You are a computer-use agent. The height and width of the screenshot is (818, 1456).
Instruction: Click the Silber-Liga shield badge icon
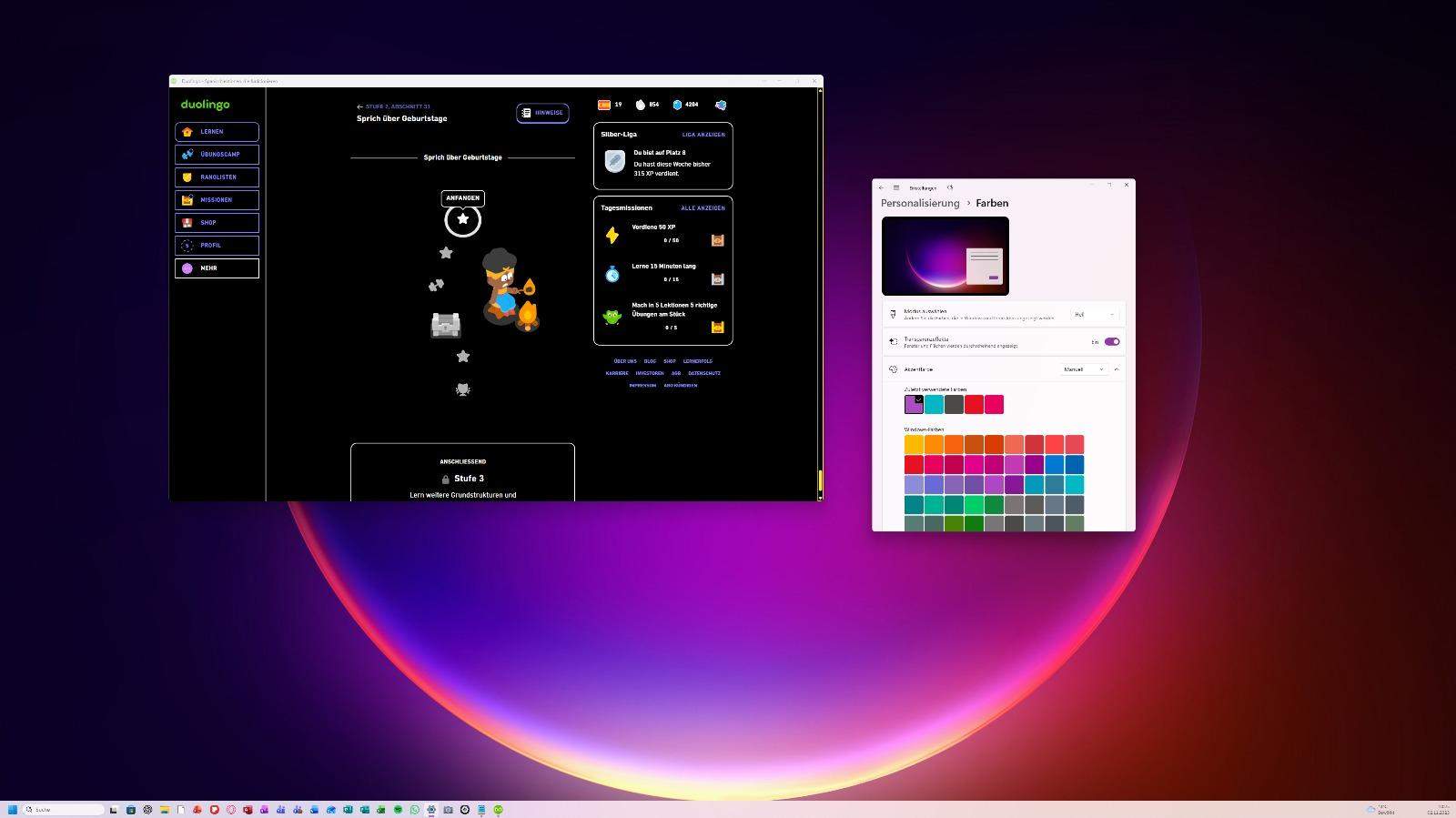click(x=615, y=161)
